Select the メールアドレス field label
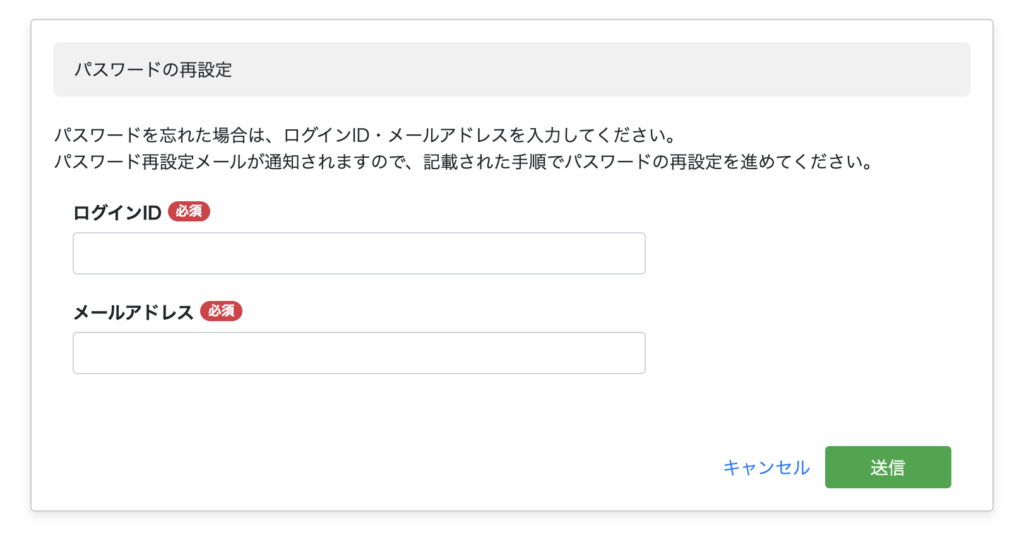The width and height of the screenshot is (1024, 535). pyautogui.click(x=133, y=312)
